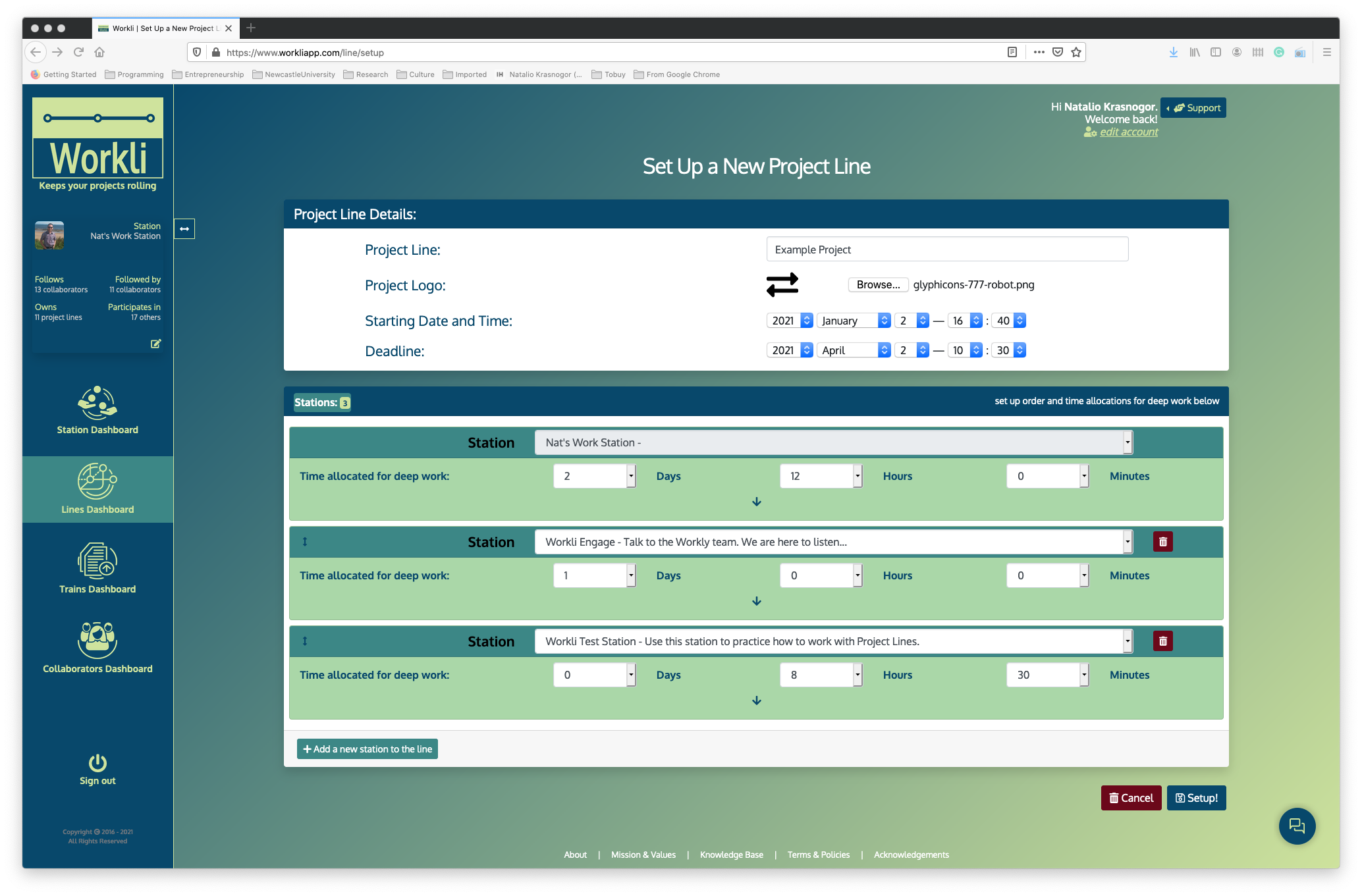
Task: Click down arrow under Workli Test Station
Action: pyautogui.click(x=757, y=700)
